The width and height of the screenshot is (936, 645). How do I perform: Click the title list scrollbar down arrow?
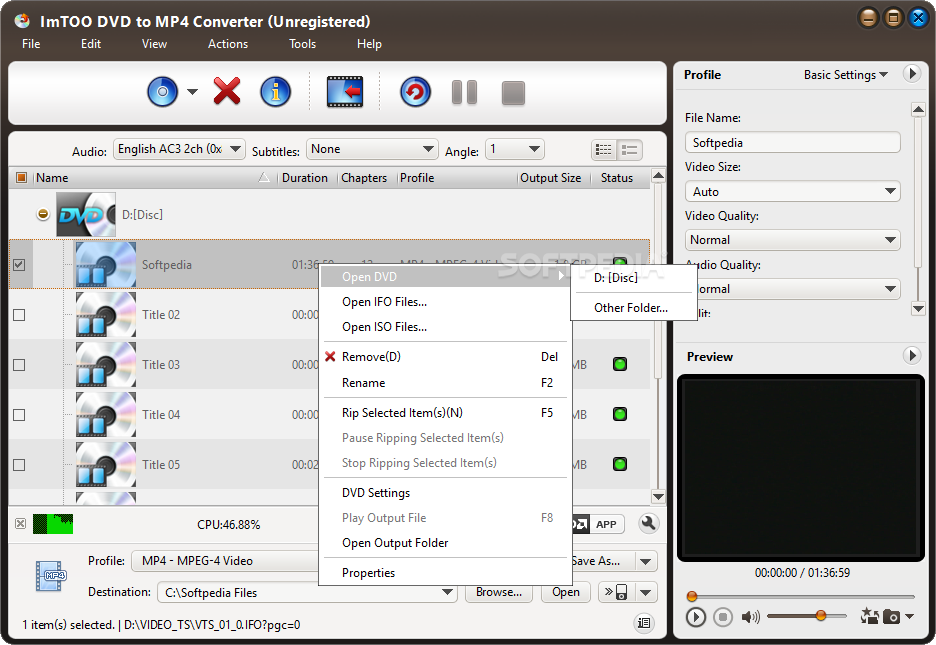[658, 496]
